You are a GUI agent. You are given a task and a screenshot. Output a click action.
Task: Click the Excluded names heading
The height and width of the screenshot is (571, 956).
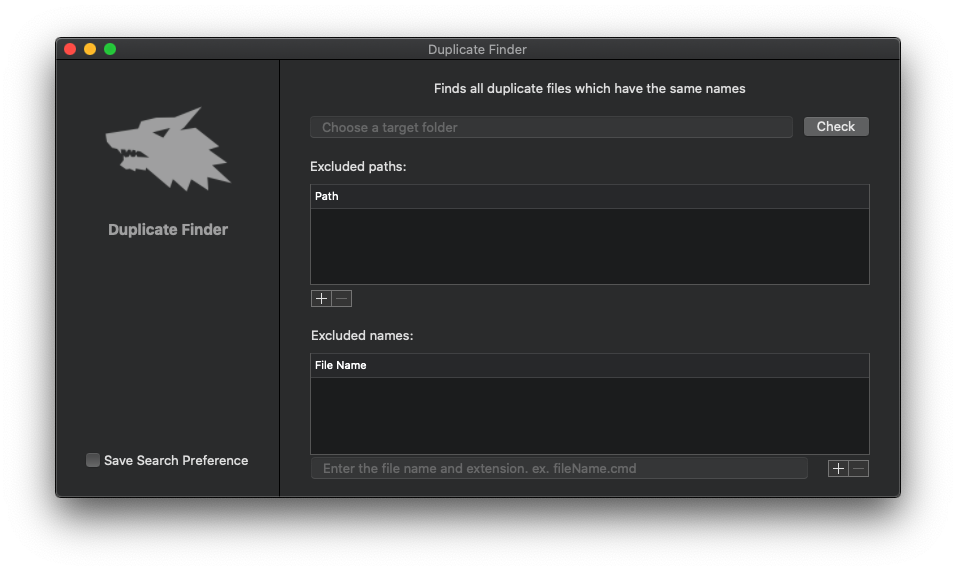[362, 336]
